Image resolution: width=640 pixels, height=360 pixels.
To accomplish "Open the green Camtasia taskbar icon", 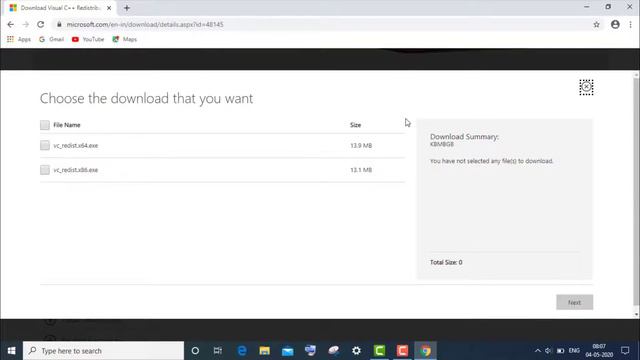I will [379, 351].
